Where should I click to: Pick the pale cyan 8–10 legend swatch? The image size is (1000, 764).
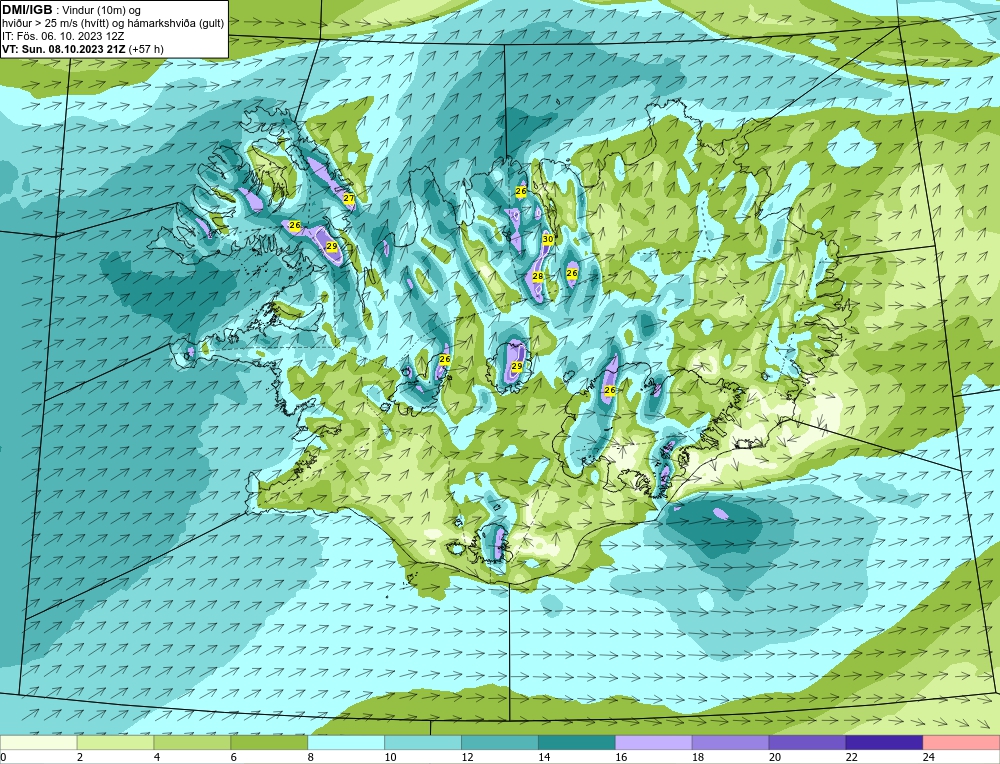pyautogui.click(x=346, y=743)
